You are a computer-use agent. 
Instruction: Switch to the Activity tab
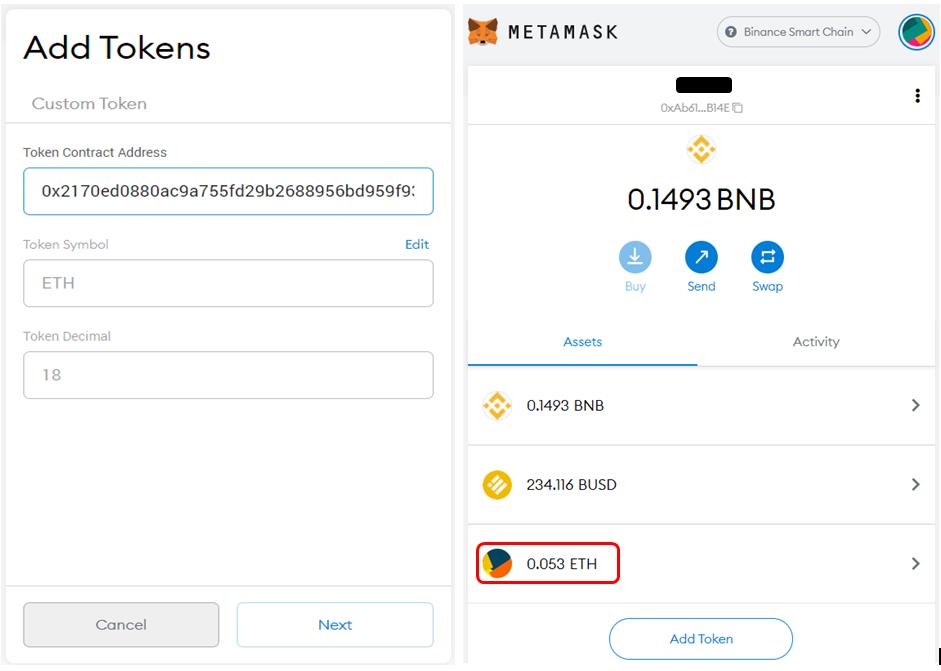coord(816,342)
